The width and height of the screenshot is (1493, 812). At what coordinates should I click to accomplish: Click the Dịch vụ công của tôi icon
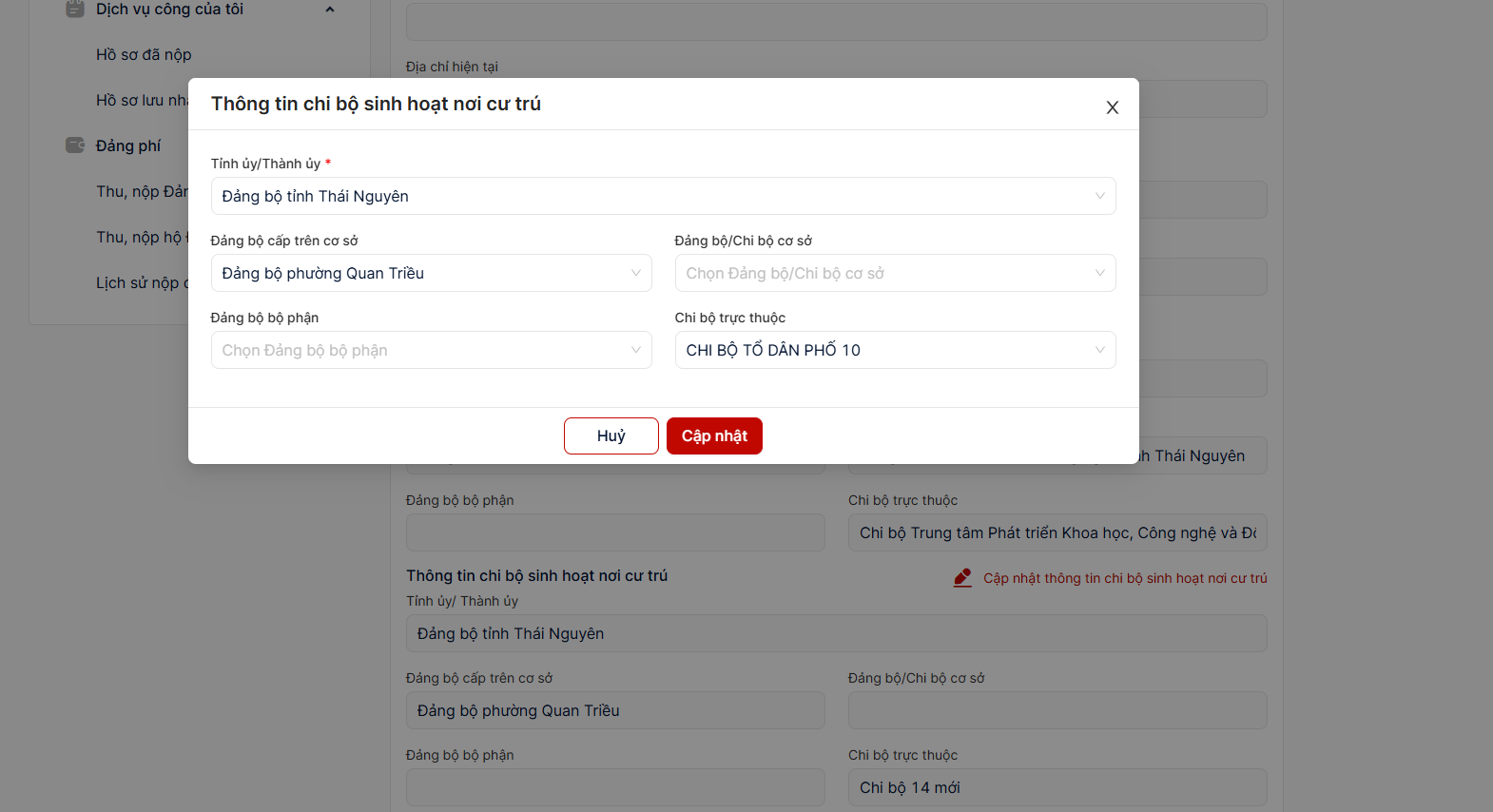point(75,9)
